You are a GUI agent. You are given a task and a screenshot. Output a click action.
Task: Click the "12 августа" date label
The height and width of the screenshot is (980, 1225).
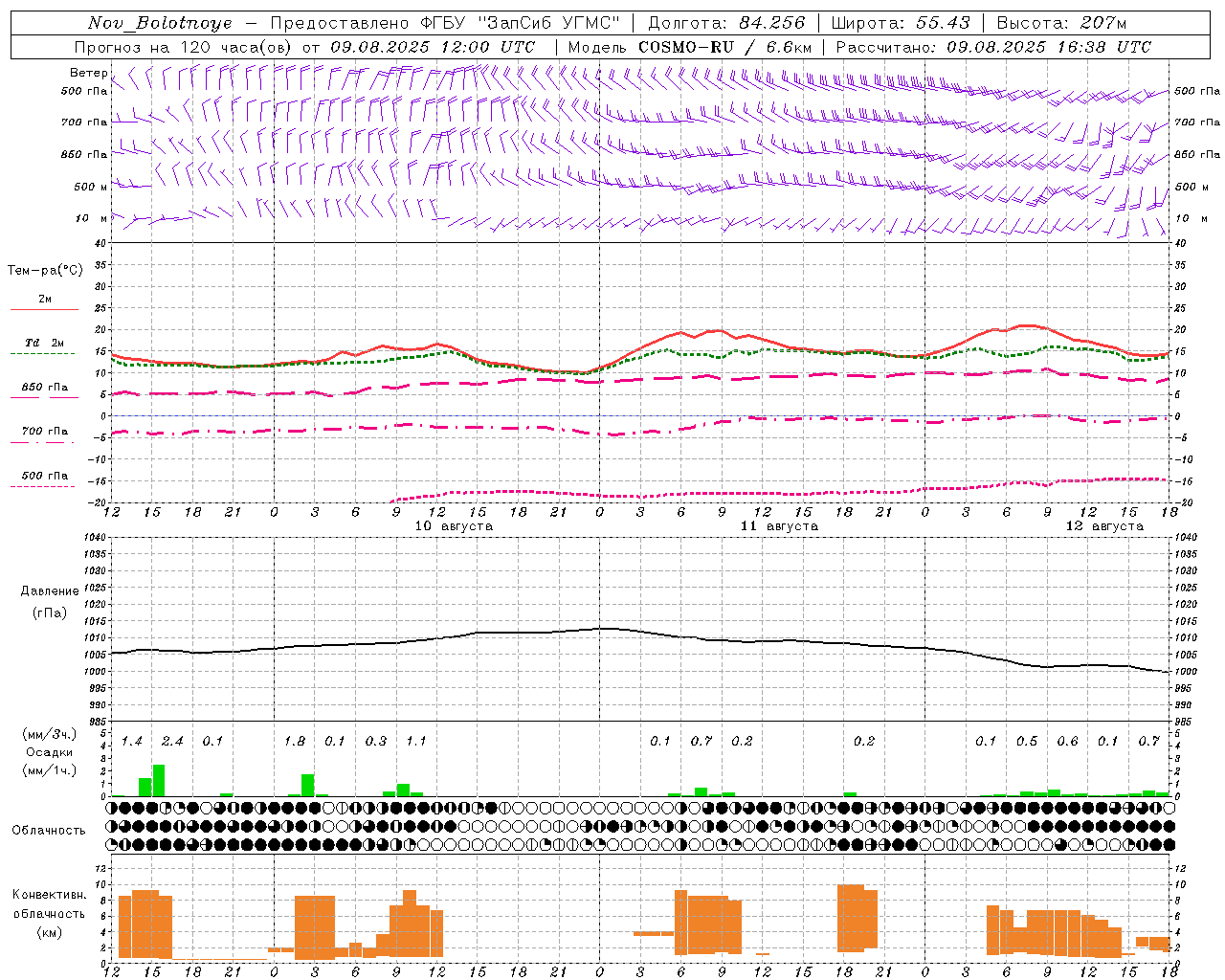tap(1104, 526)
